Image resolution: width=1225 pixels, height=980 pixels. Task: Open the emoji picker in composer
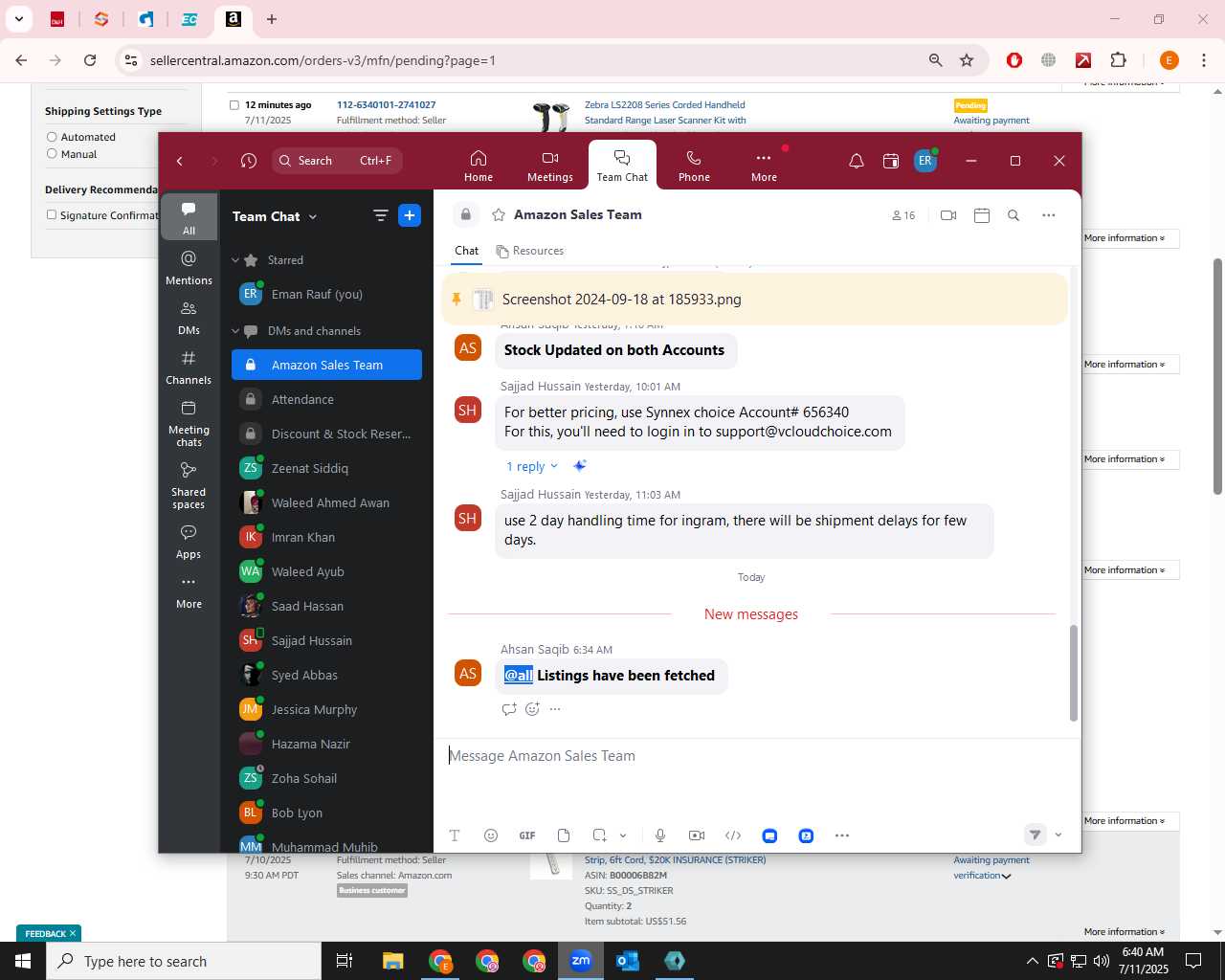(491, 835)
